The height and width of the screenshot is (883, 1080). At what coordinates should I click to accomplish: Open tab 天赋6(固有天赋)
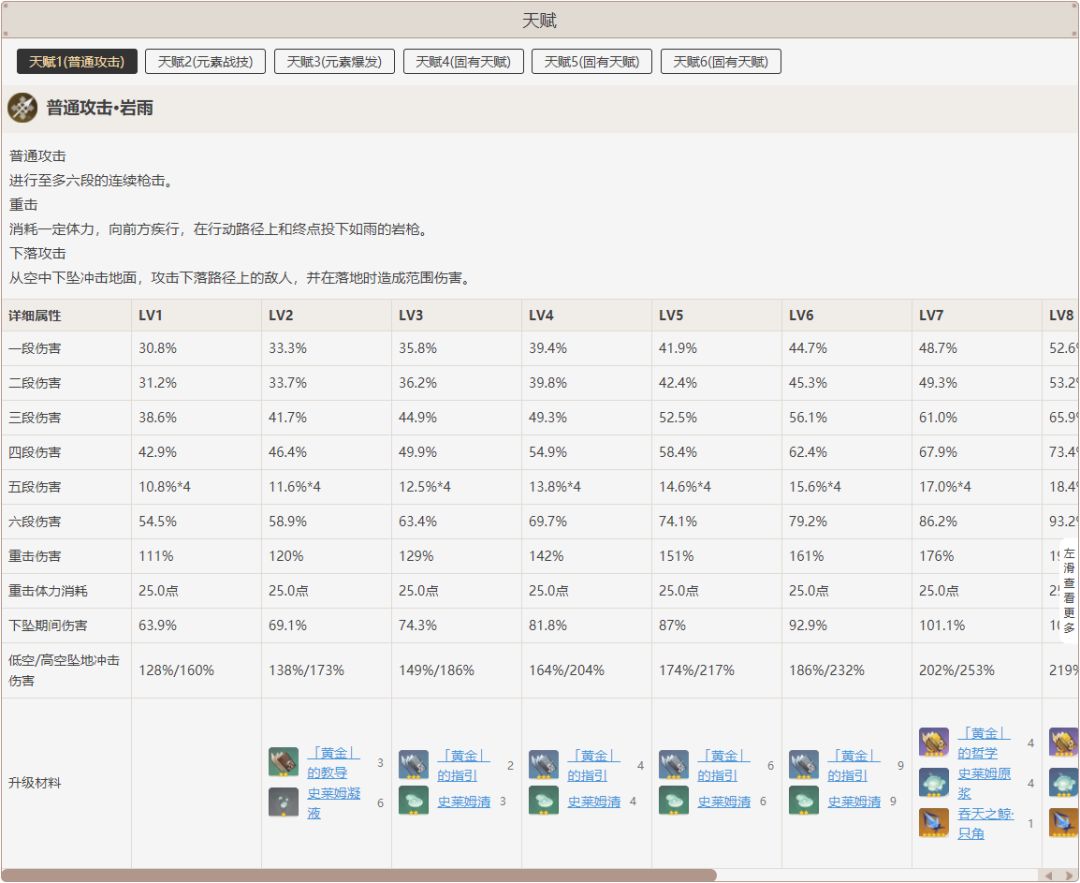tap(720, 61)
